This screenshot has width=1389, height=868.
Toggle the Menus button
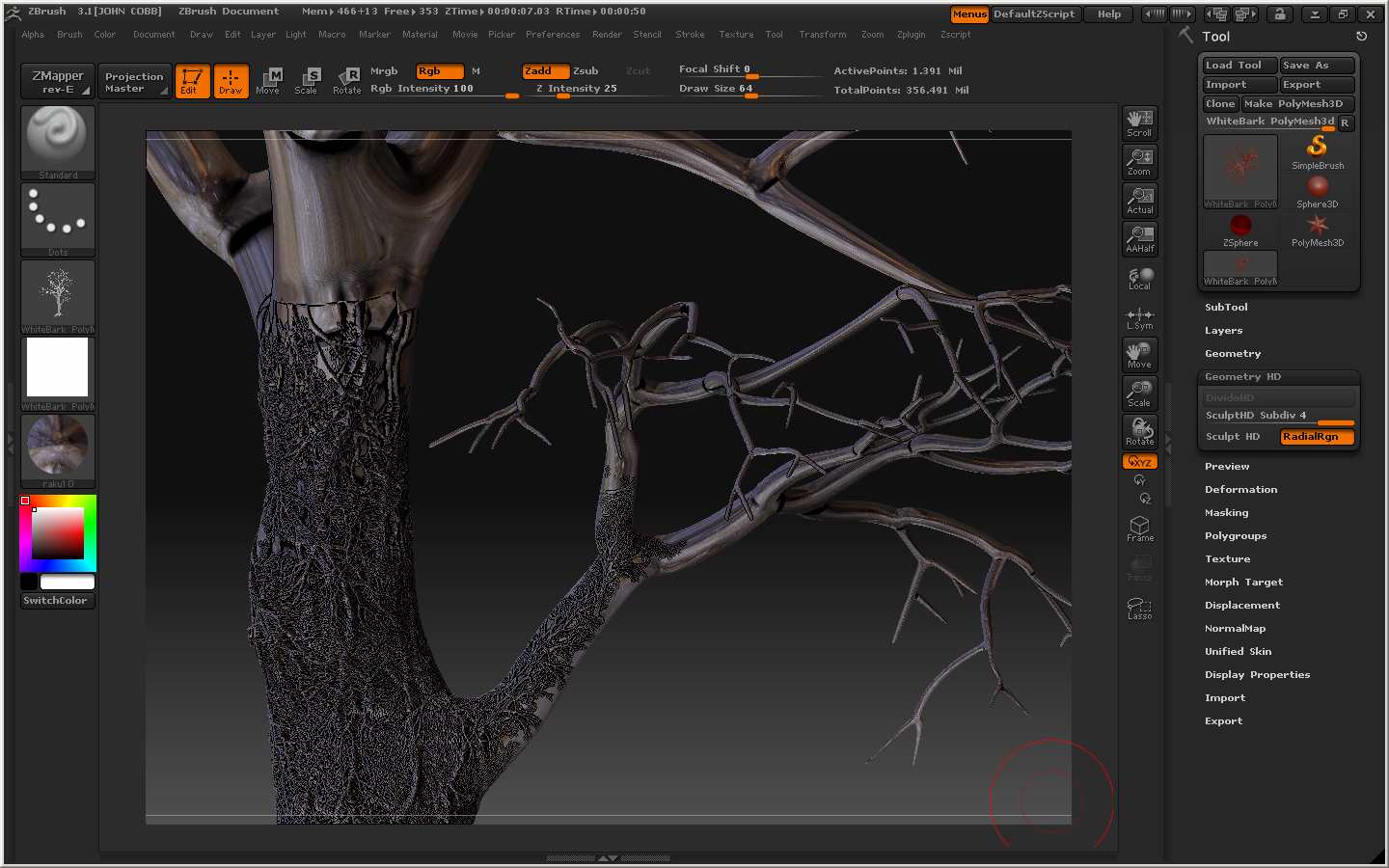(969, 14)
